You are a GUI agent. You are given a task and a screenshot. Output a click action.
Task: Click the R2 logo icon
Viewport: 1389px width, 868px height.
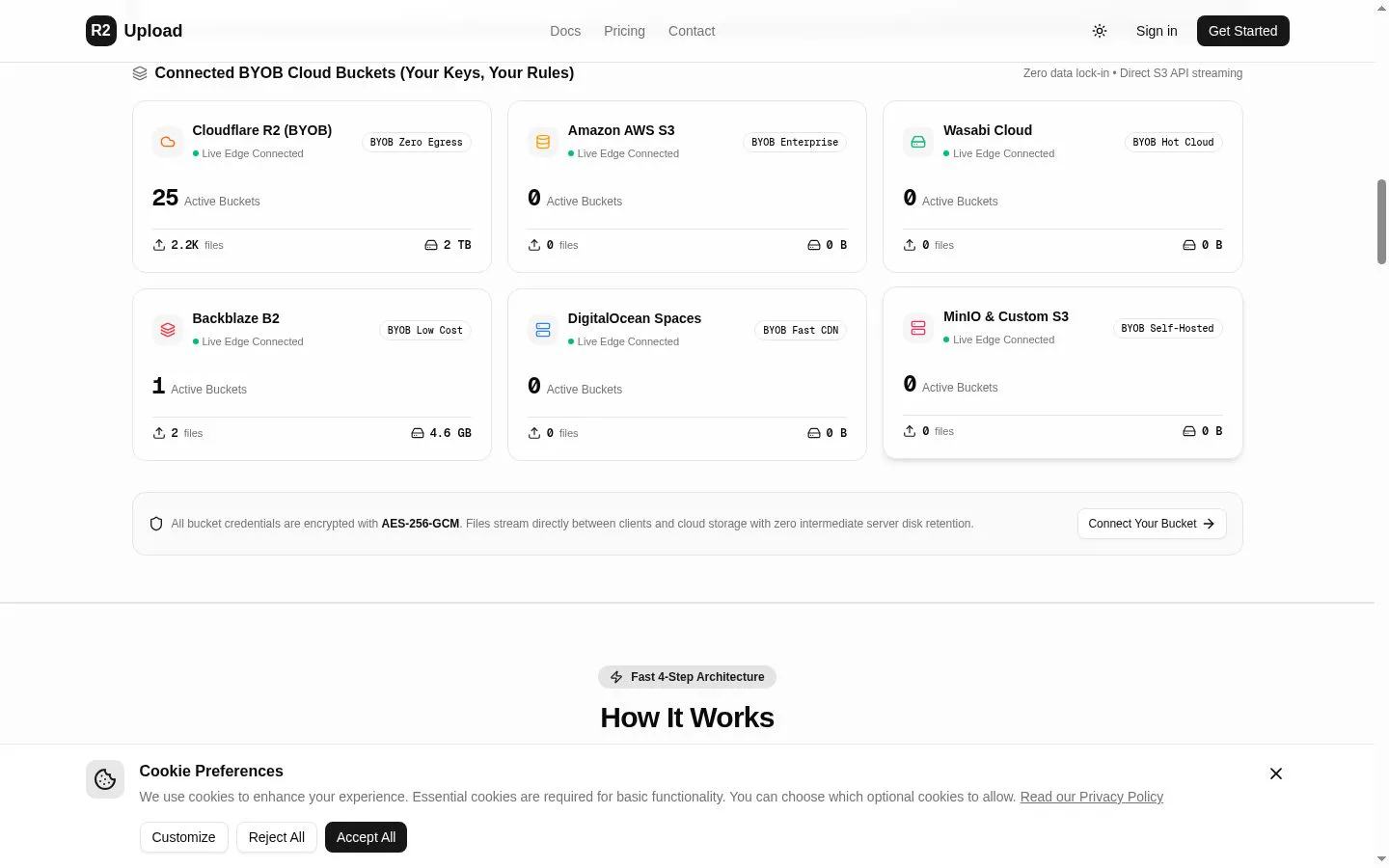[101, 31]
